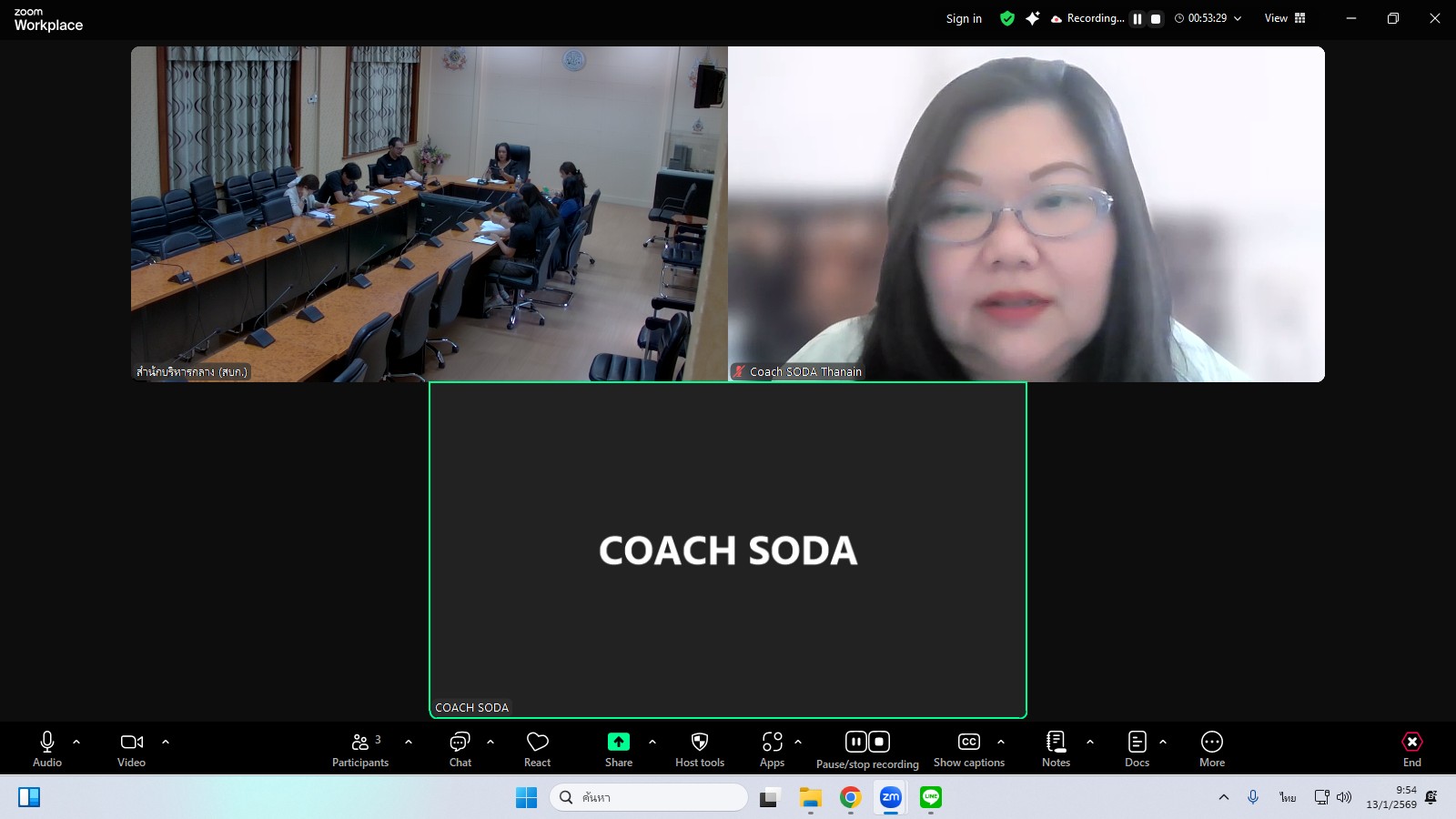Pause the recording in the top bar
Viewport: 1456px width, 819px height.
click(x=1137, y=18)
